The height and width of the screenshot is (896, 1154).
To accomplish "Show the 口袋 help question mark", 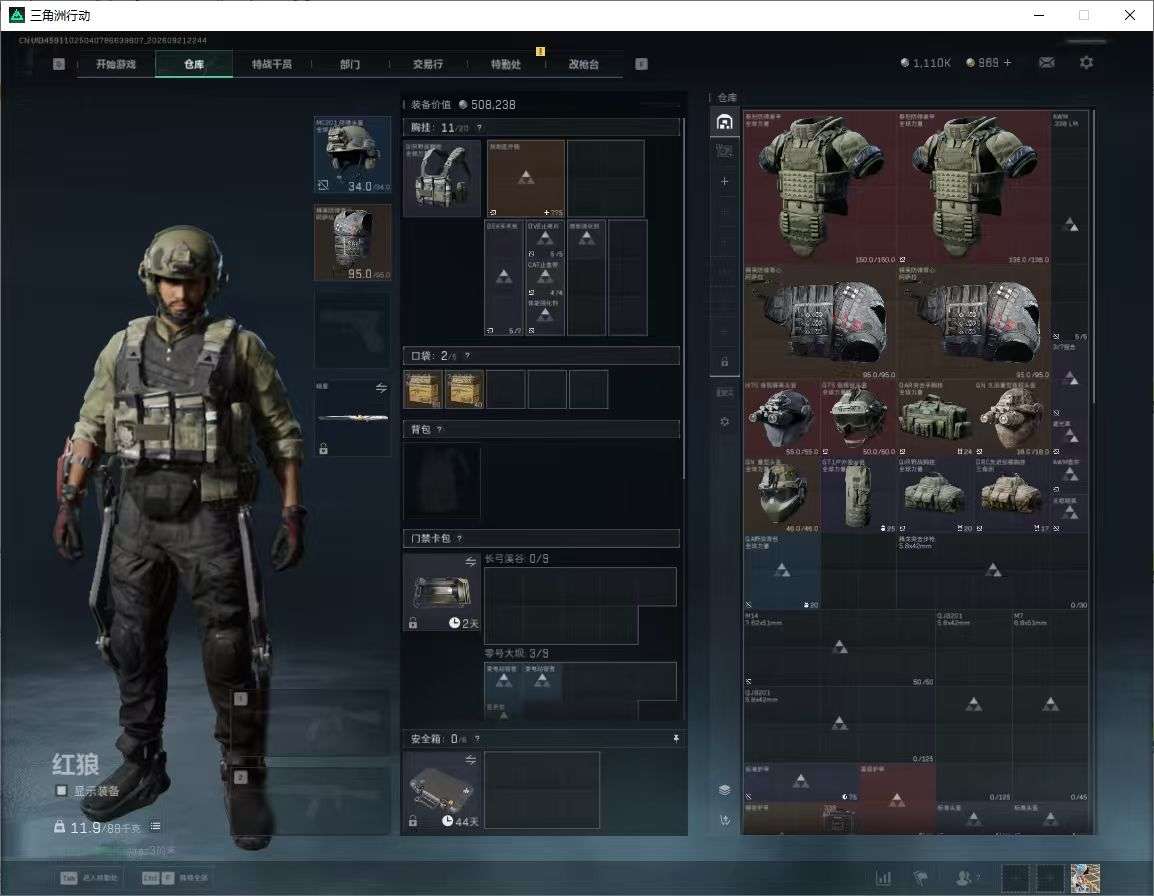I will [467, 356].
